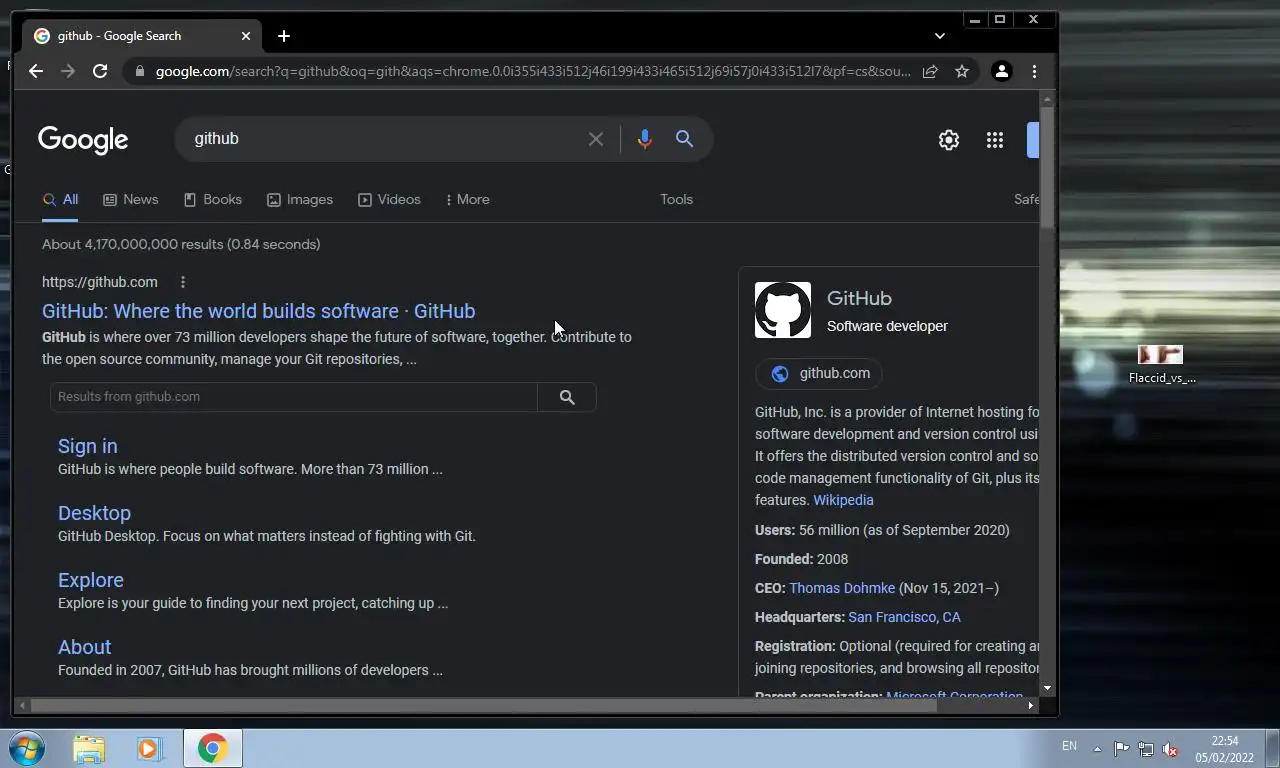
Task: Open Windows Media Player from the taskbar
Action: [x=150, y=748]
